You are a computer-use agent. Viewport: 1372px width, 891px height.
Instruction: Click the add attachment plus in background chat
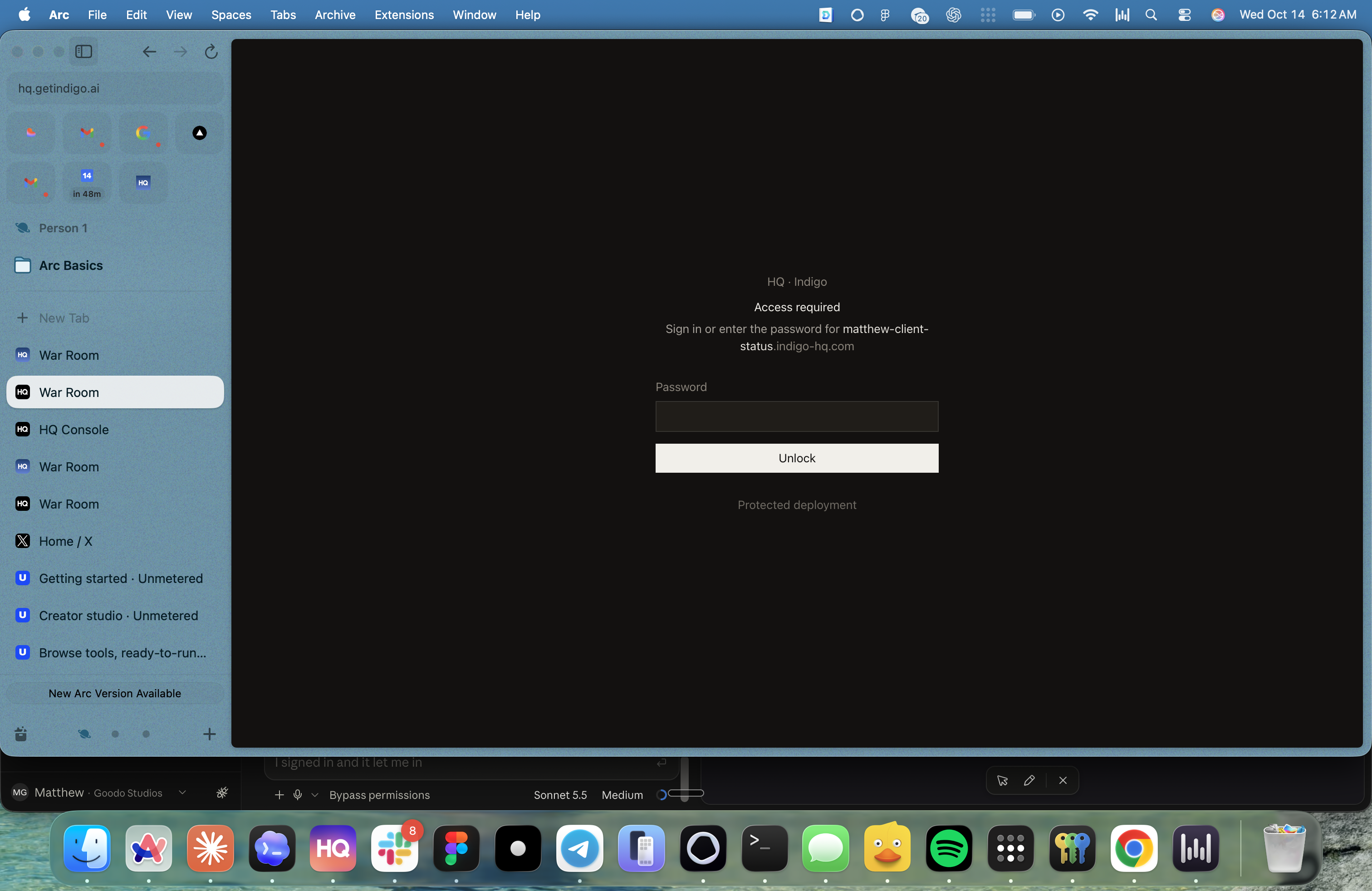click(279, 795)
